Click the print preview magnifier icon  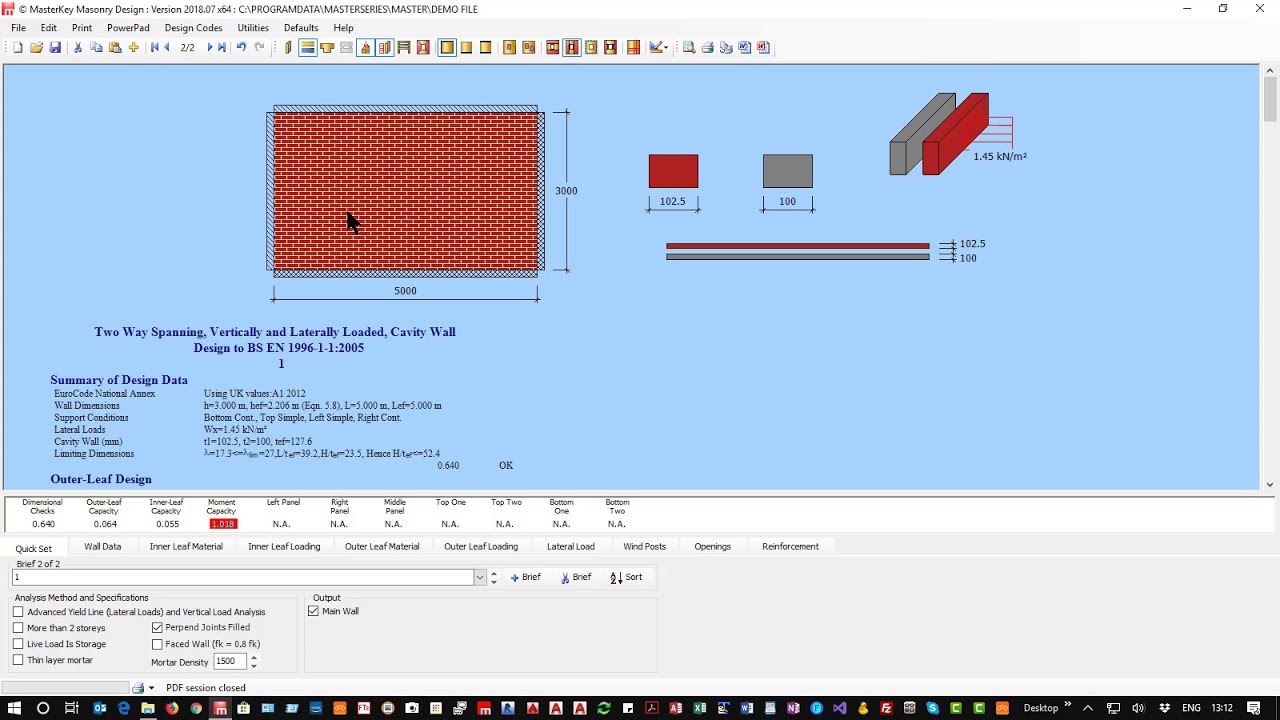pos(689,47)
